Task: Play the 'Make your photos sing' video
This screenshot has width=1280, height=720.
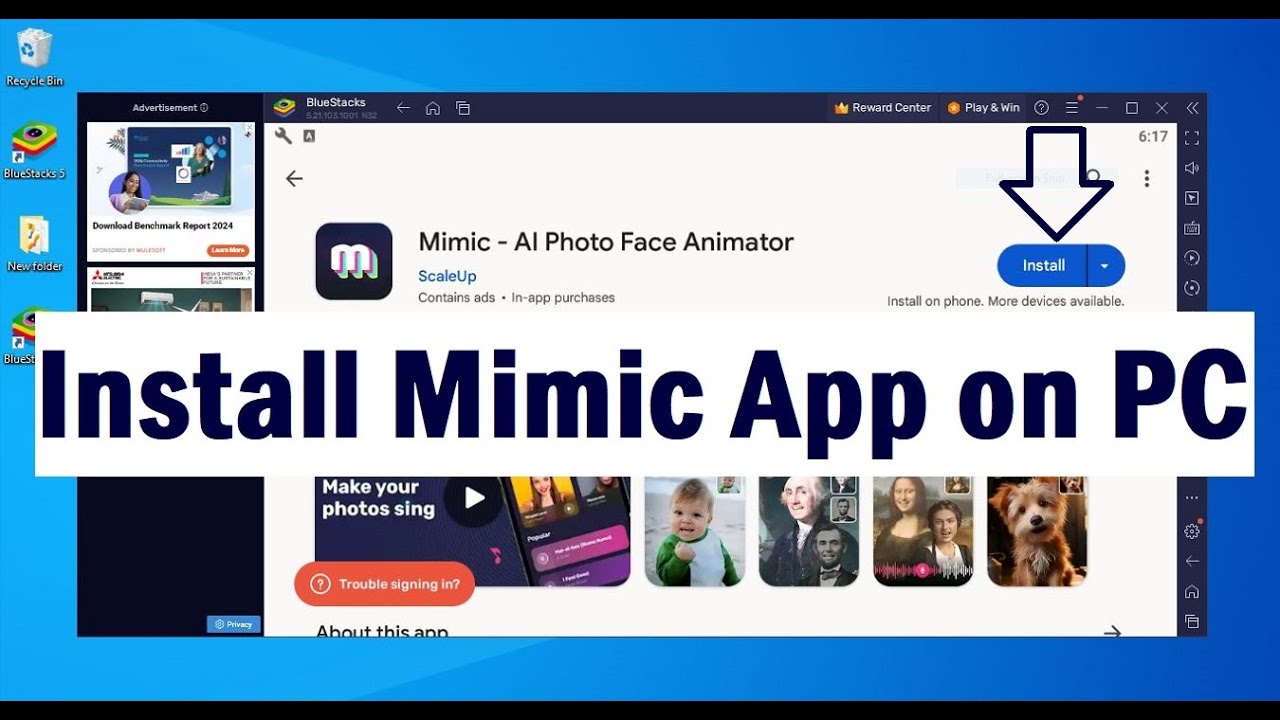Action: tap(474, 498)
